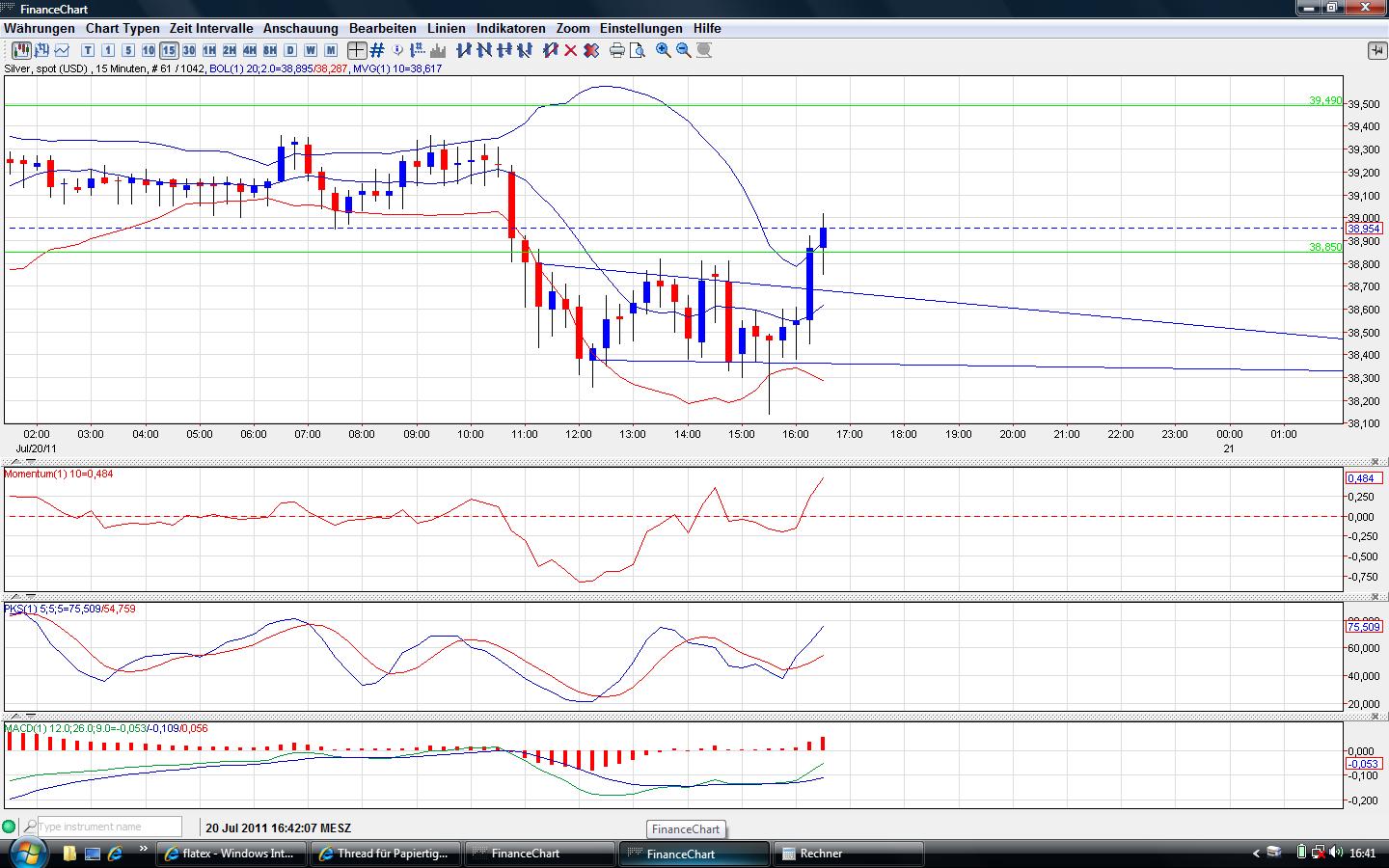
Task: Choose the 30-minute interval button
Action: [189, 50]
